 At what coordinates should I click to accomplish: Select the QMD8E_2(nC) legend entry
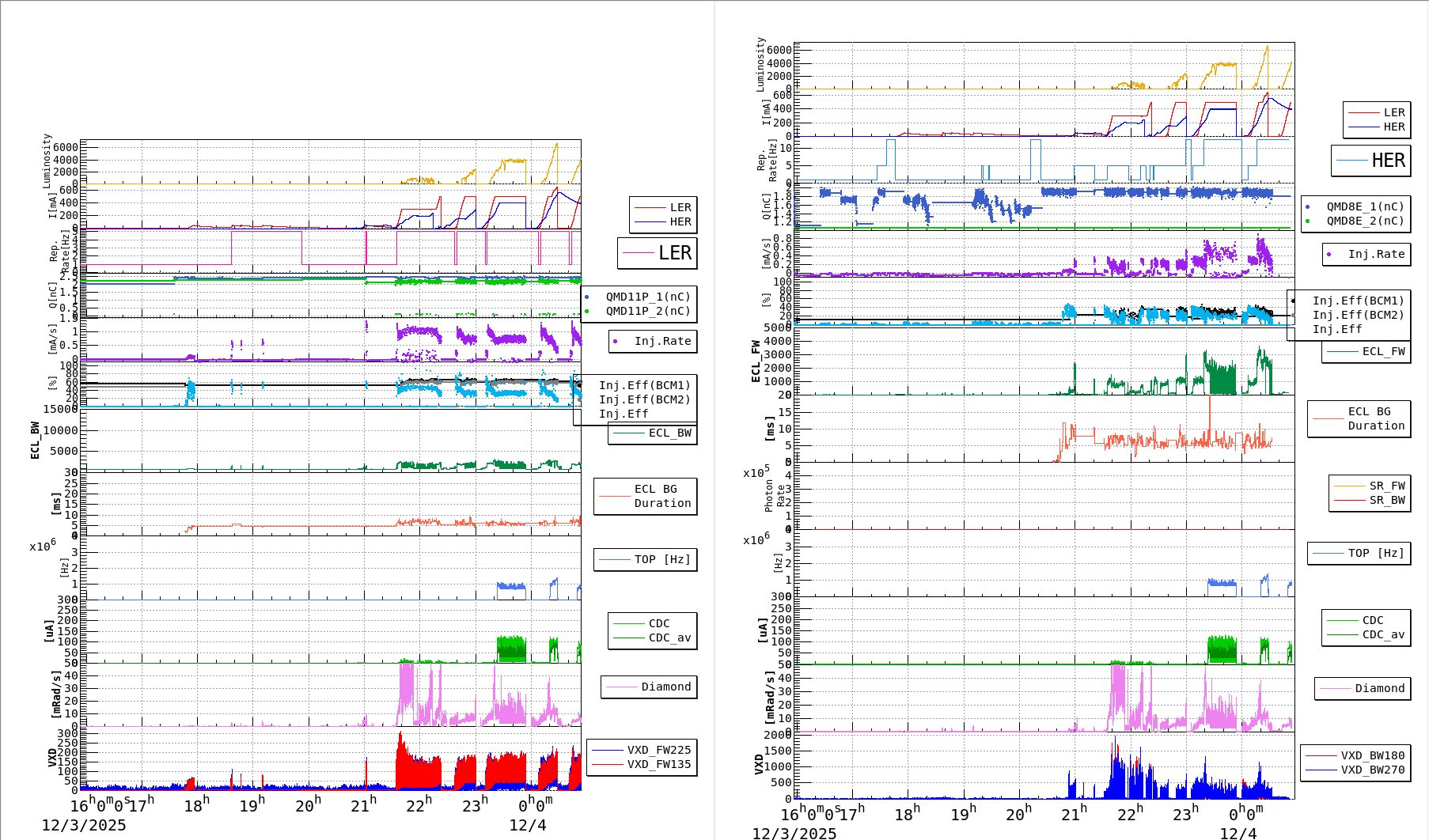1364,221
